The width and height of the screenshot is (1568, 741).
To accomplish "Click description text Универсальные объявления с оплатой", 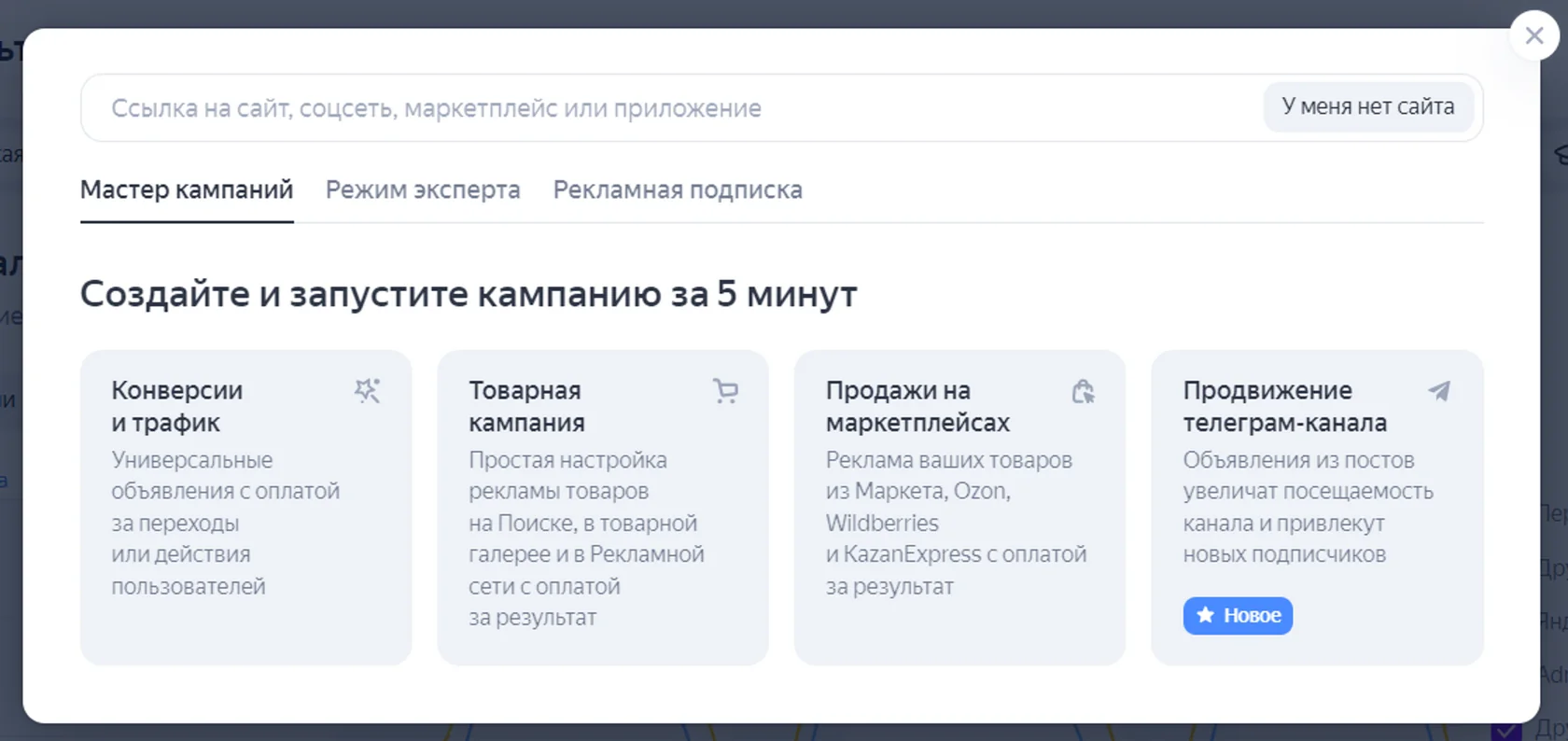I will tap(226, 475).
